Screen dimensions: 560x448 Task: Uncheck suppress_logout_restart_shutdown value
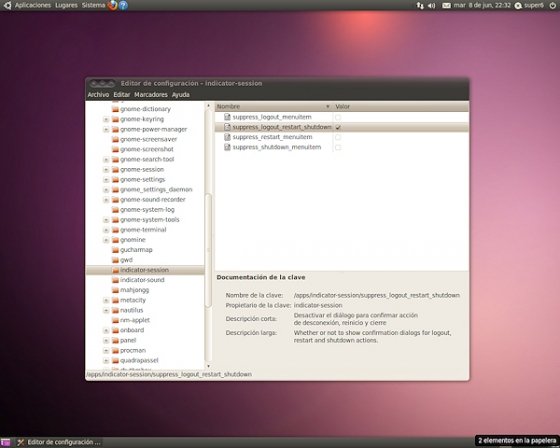(x=338, y=127)
